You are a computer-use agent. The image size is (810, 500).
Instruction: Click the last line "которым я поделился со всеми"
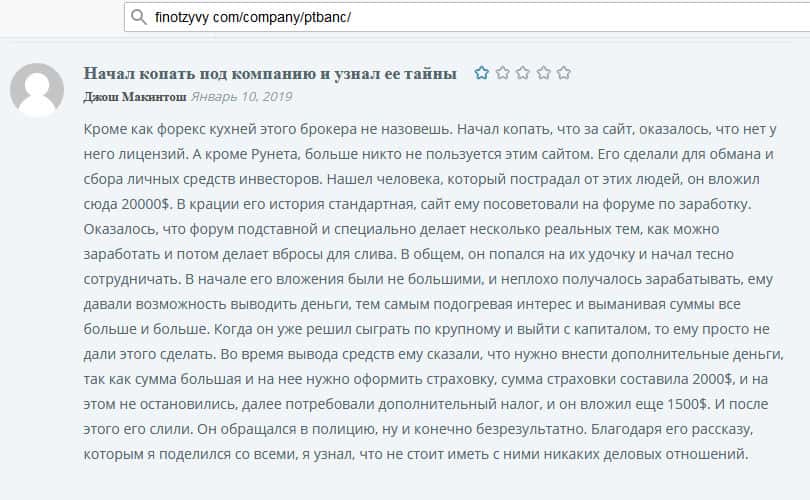(x=190, y=455)
